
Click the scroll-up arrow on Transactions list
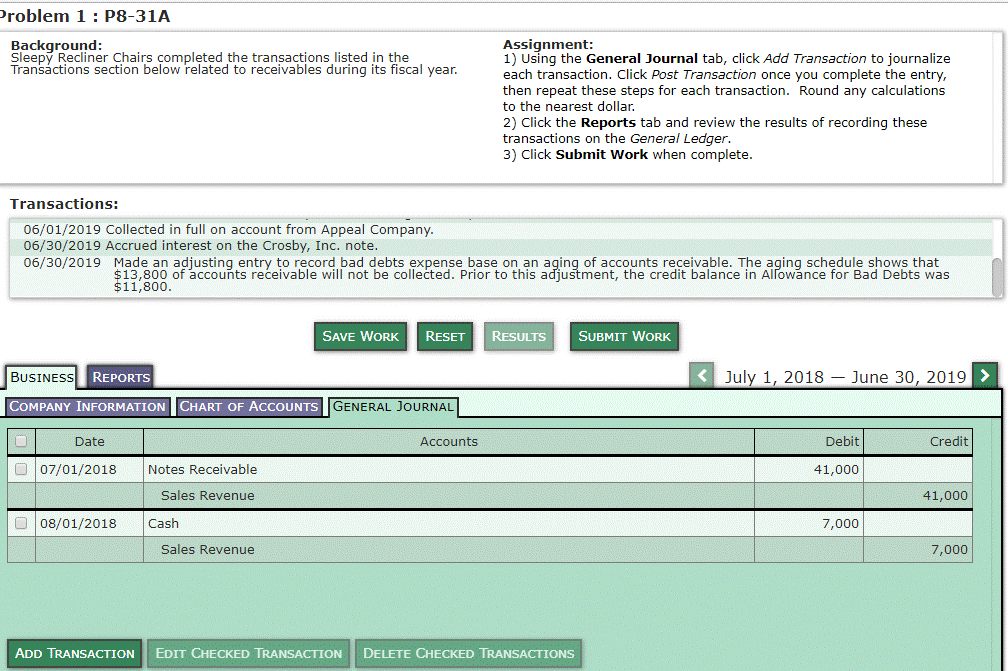[996, 218]
